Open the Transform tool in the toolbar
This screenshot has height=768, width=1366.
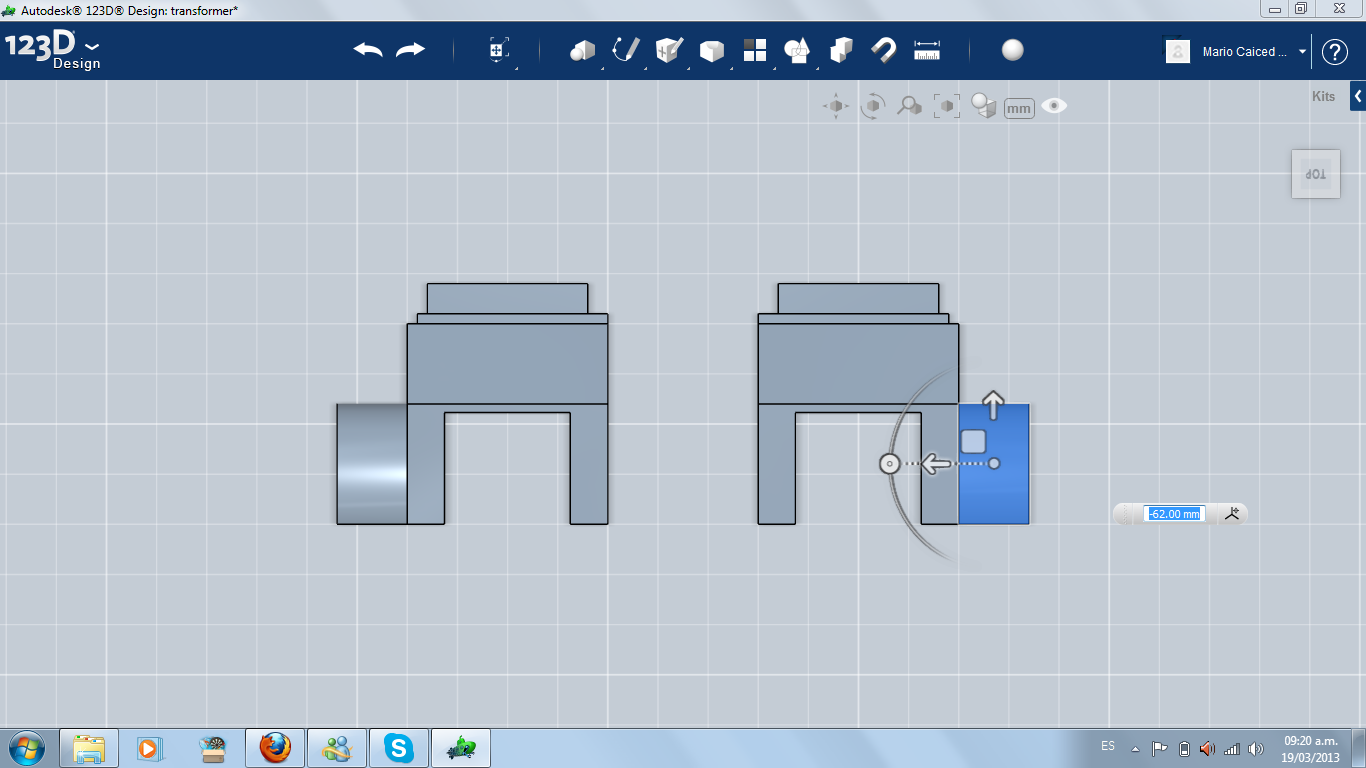[498, 50]
